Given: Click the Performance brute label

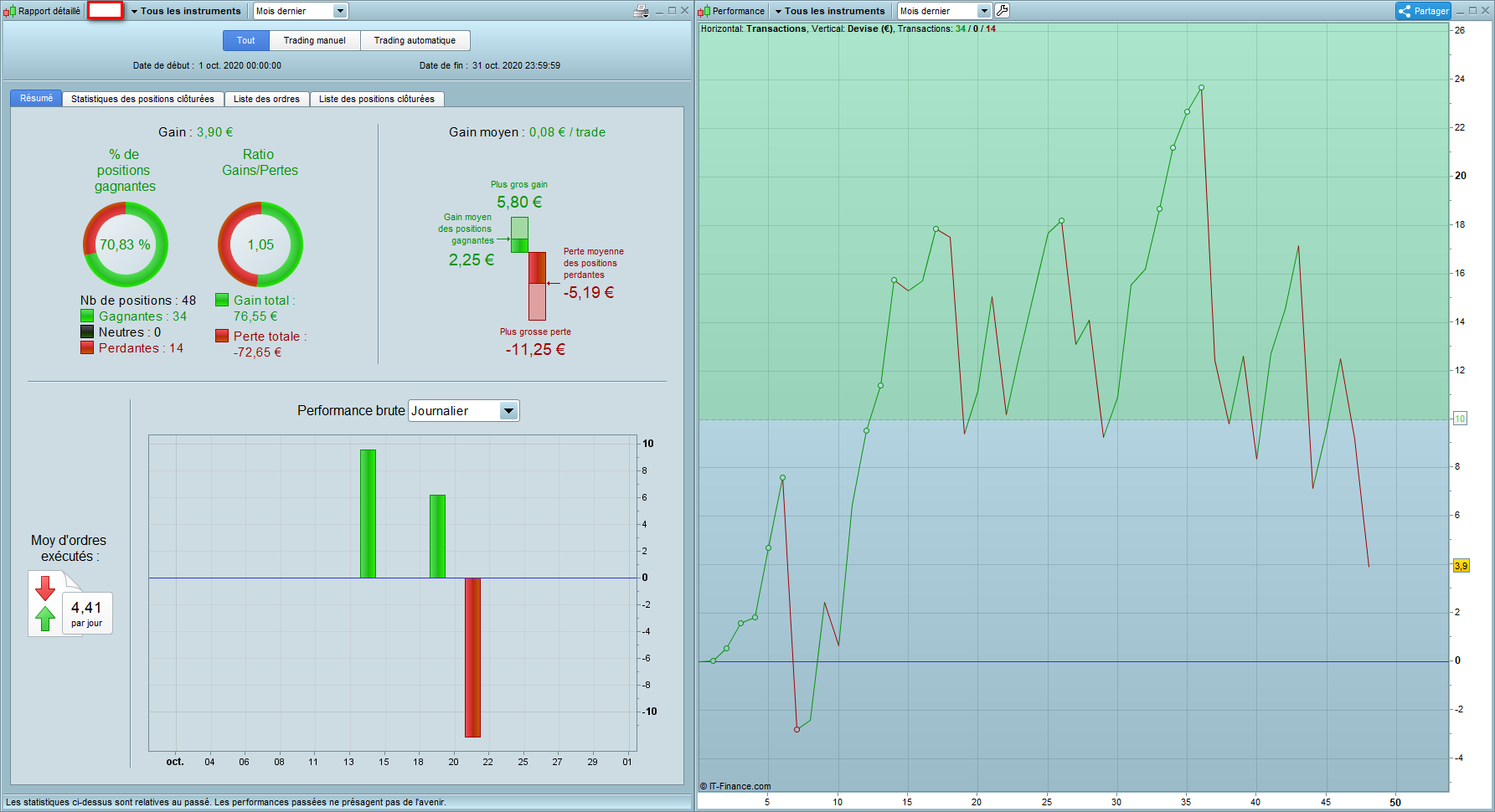Looking at the screenshot, I should pos(351,411).
